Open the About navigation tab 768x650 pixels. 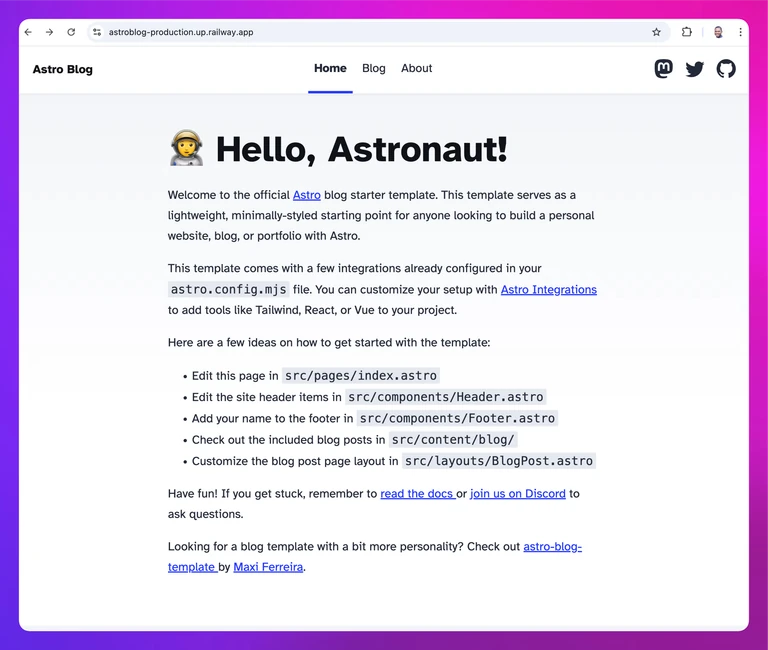pos(416,69)
